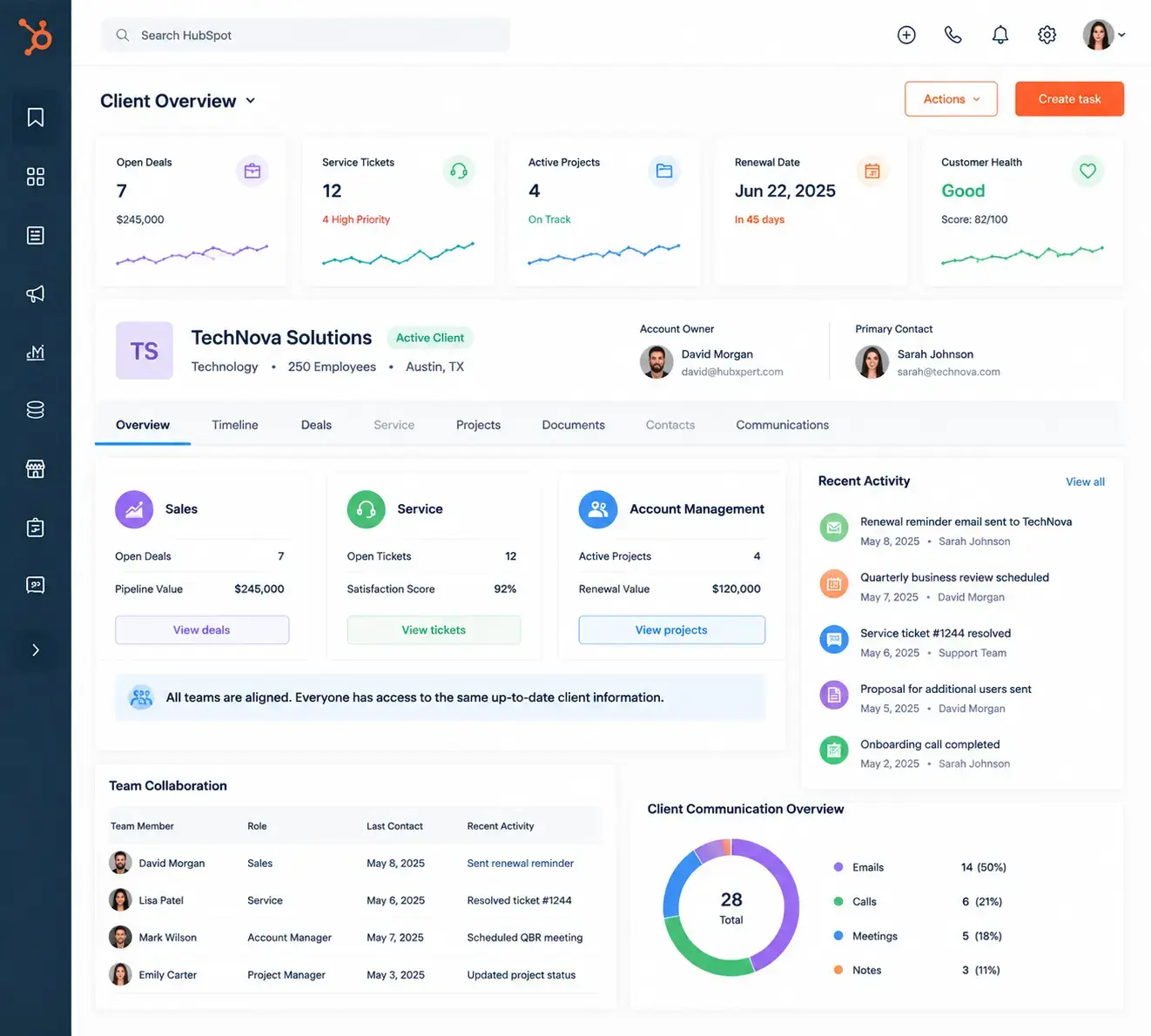Open the phone calling icon
The image size is (1151, 1036).
click(953, 35)
